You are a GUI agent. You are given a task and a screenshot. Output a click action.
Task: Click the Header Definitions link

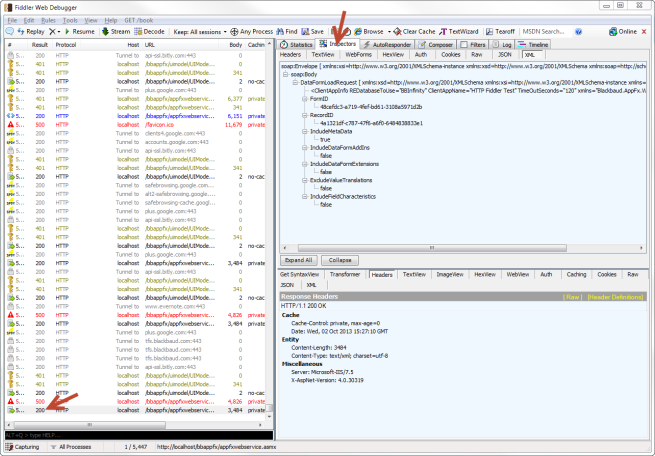[615, 297]
